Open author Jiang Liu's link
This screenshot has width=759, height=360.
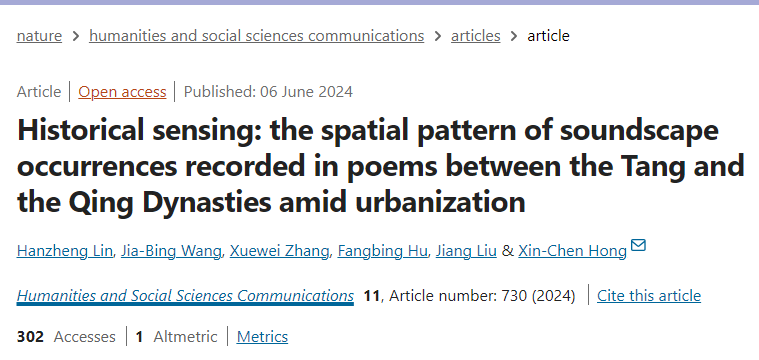point(466,251)
